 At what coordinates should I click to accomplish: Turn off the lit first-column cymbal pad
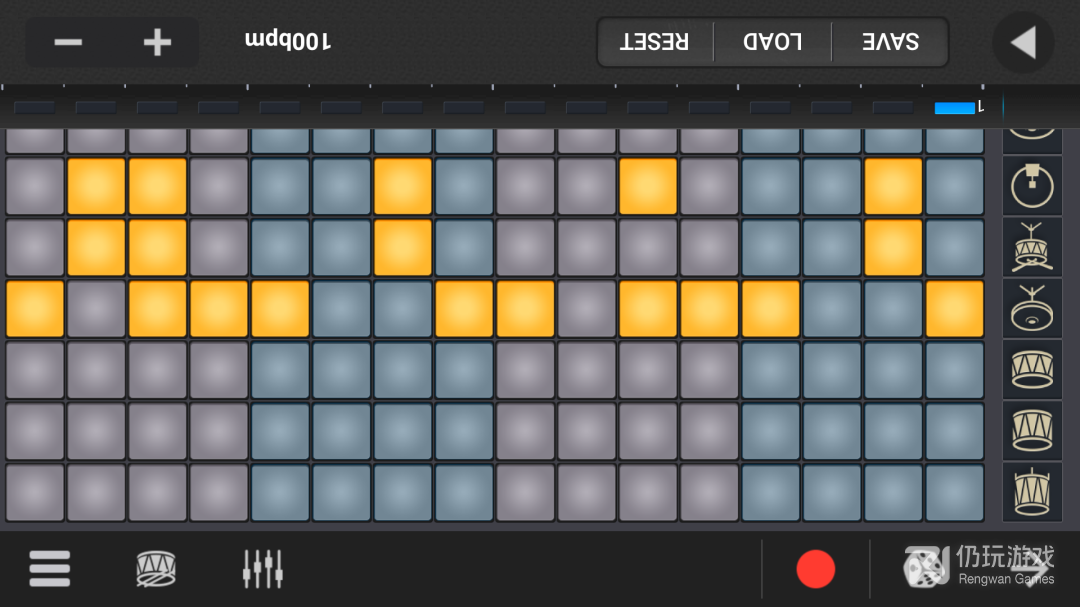tap(35, 309)
